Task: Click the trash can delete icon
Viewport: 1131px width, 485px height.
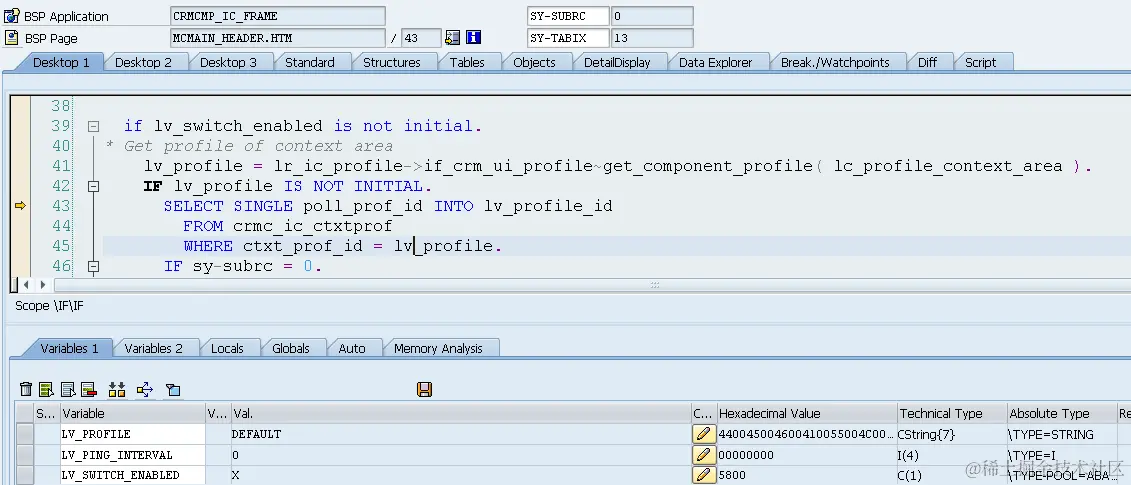Action: coord(26,390)
